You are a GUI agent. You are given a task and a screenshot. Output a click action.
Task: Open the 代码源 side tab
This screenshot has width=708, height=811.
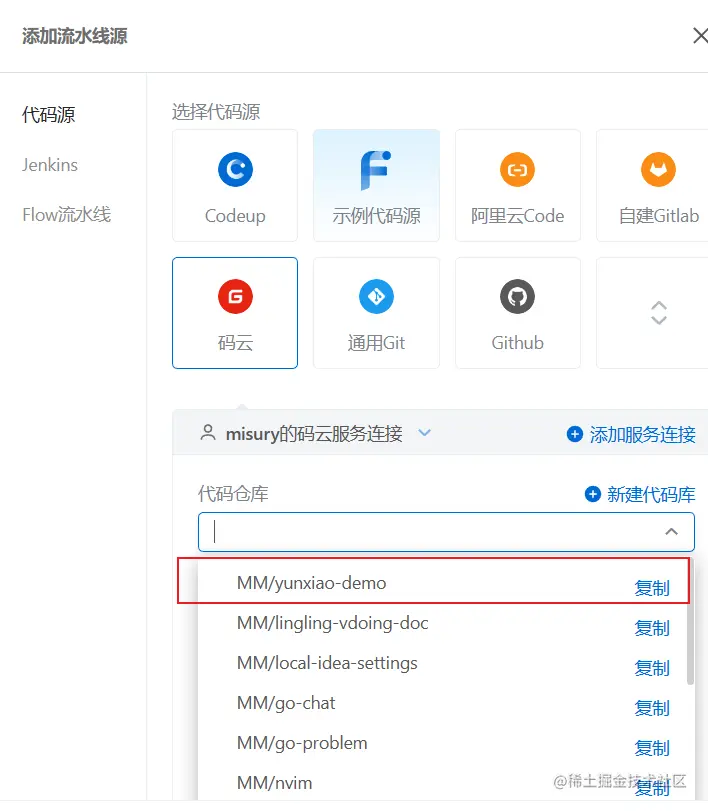[x=49, y=115]
